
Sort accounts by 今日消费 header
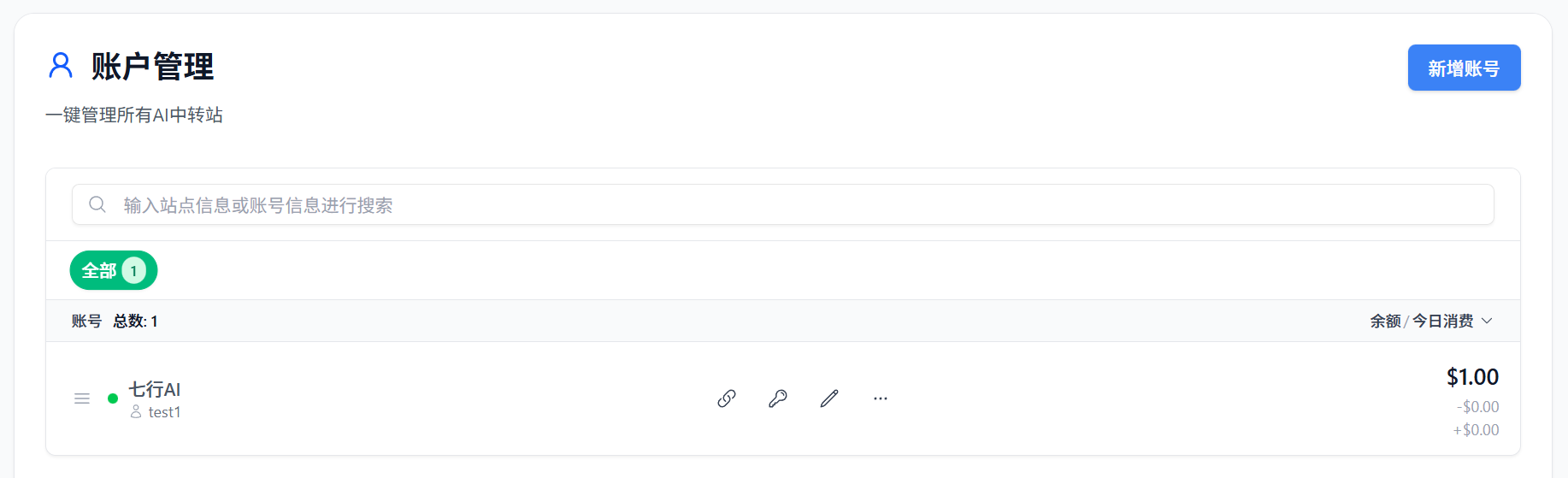click(x=1442, y=321)
